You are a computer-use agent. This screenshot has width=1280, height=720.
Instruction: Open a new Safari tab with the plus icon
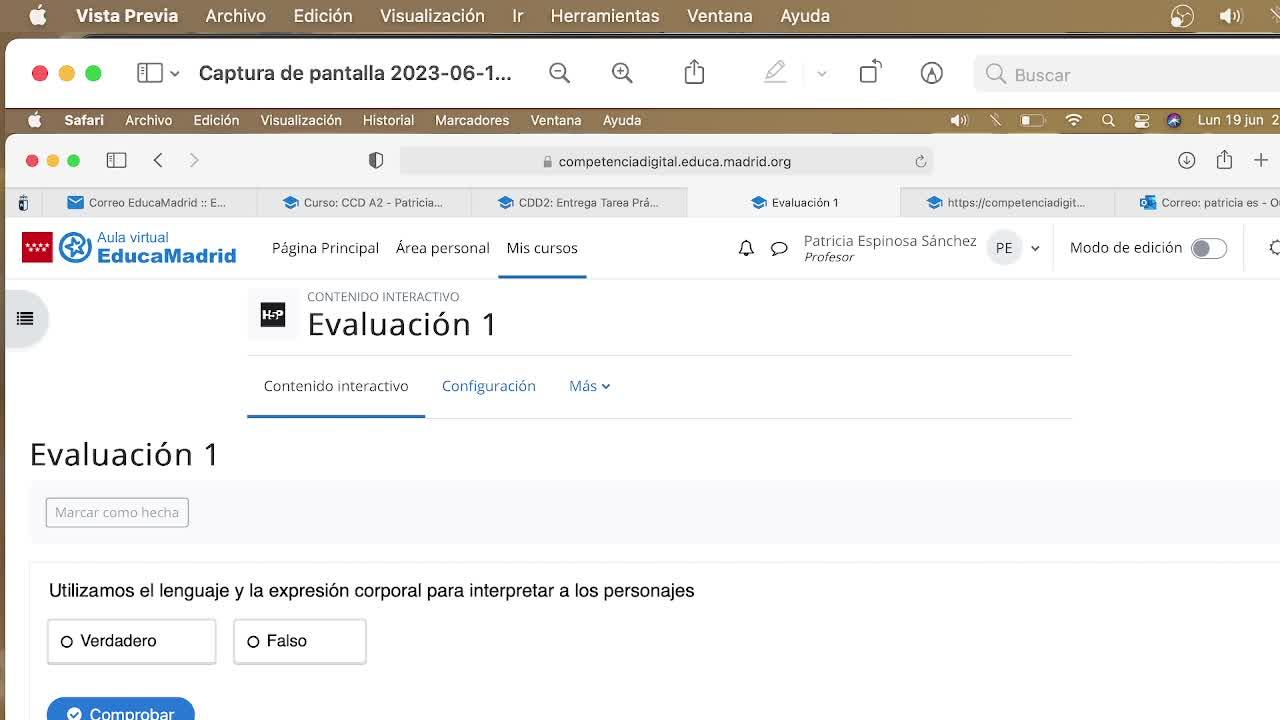(x=1261, y=160)
